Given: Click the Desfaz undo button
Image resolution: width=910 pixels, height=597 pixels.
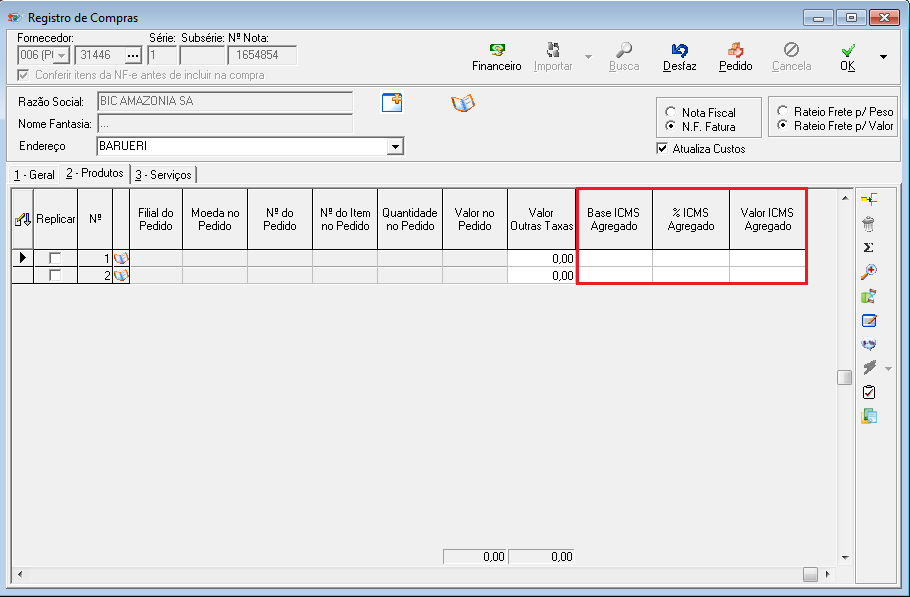Looking at the screenshot, I should point(679,57).
